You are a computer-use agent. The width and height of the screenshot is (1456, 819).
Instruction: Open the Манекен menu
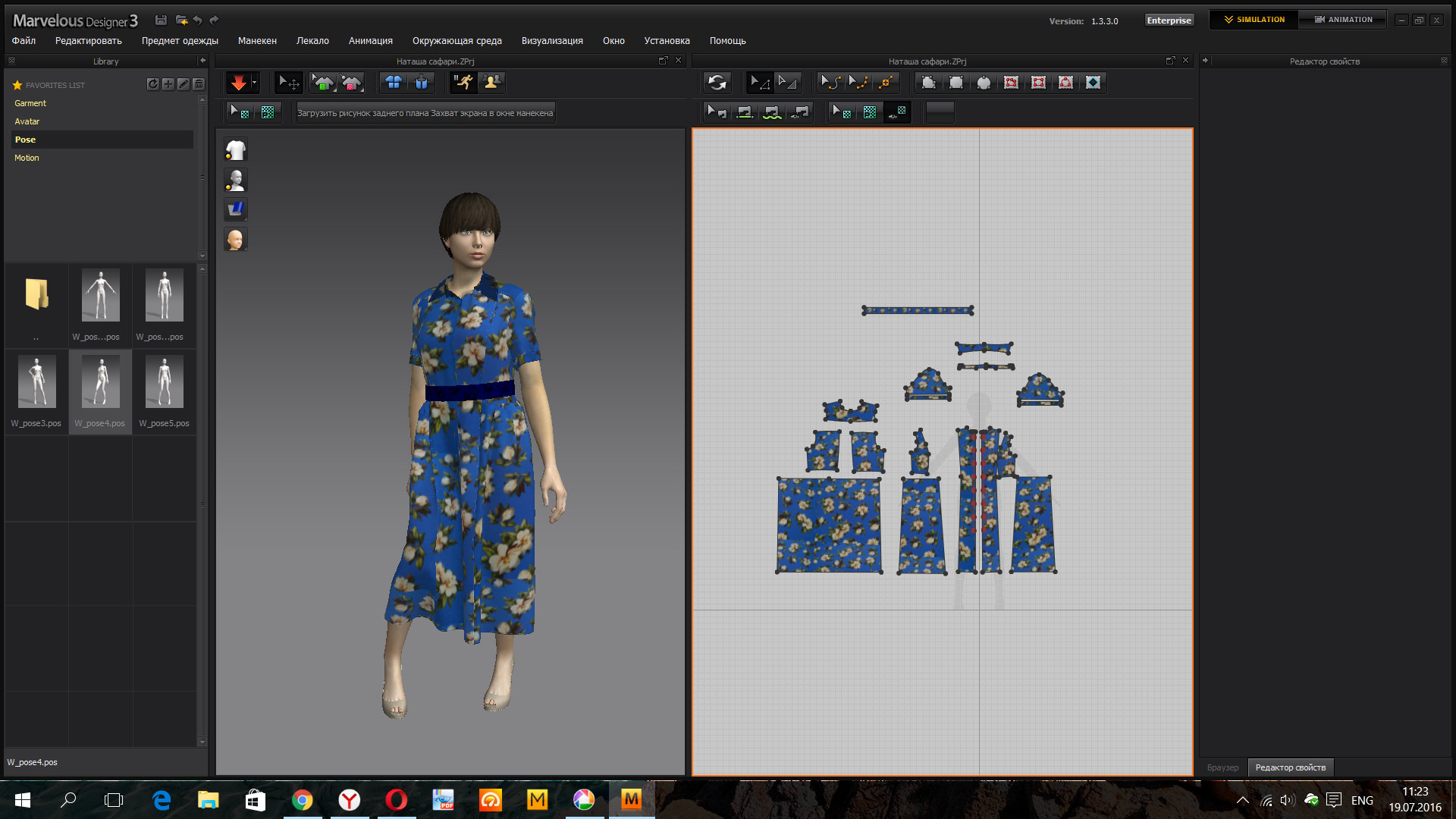[x=257, y=41]
